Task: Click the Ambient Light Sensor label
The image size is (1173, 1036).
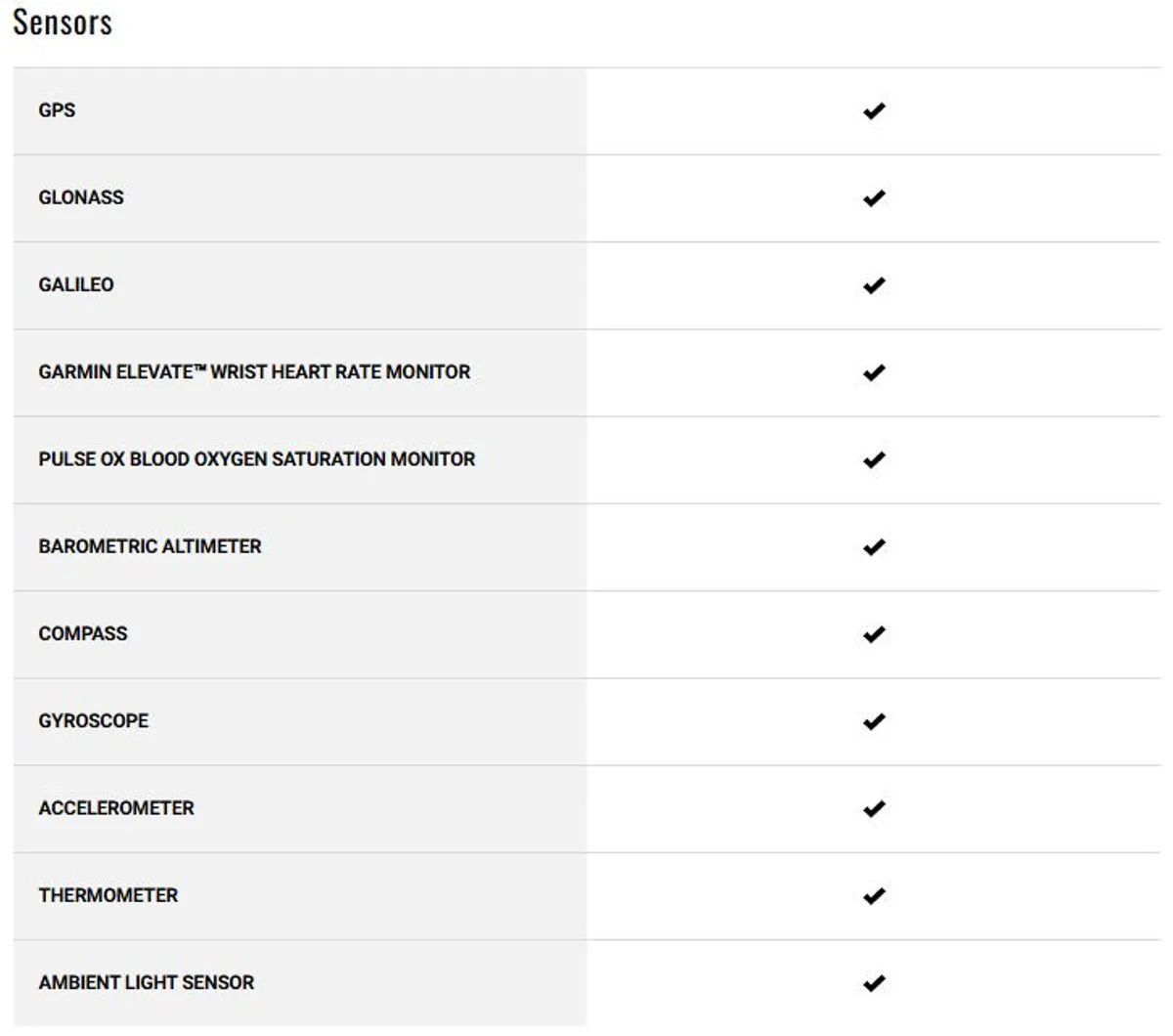Action: point(147,982)
